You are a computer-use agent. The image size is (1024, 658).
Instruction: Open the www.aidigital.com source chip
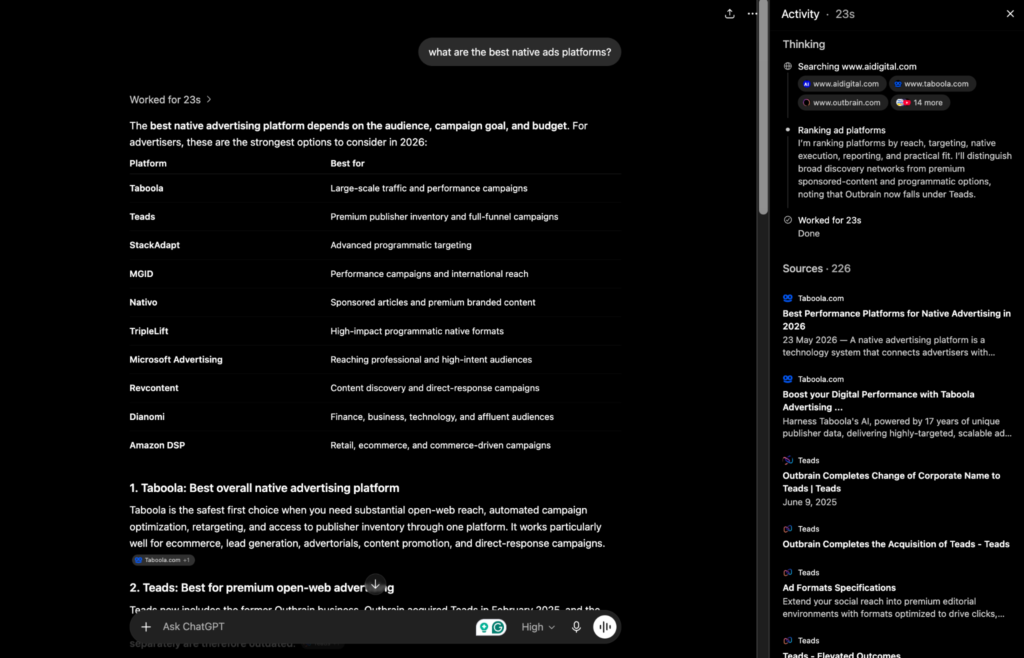coord(842,84)
